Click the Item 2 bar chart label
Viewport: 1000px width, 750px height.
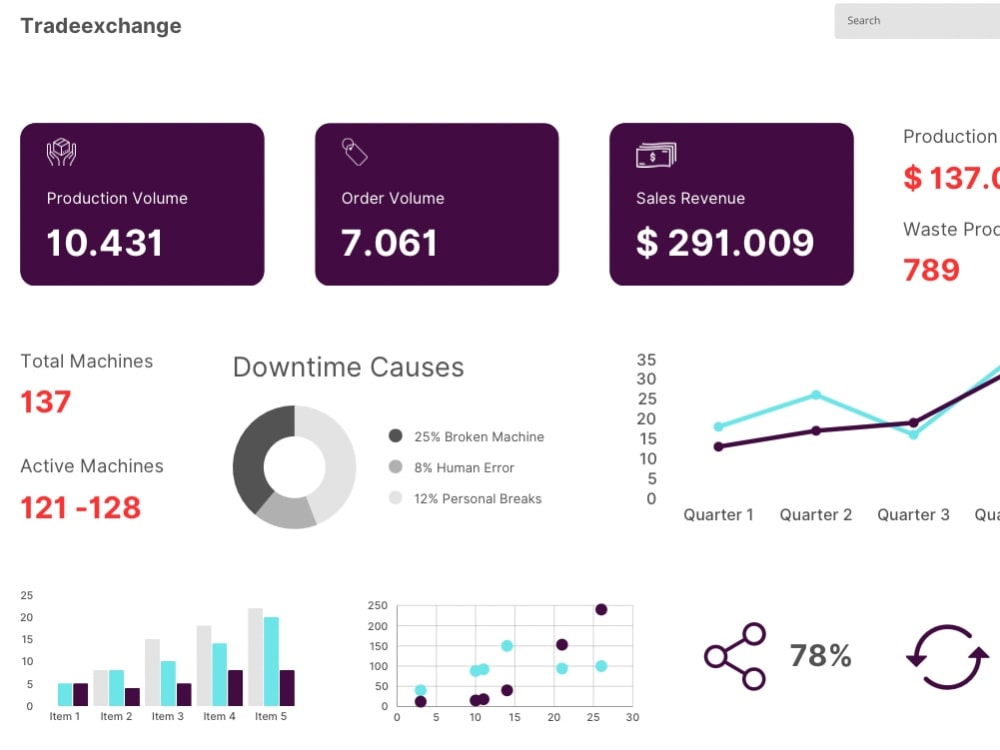click(x=116, y=717)
